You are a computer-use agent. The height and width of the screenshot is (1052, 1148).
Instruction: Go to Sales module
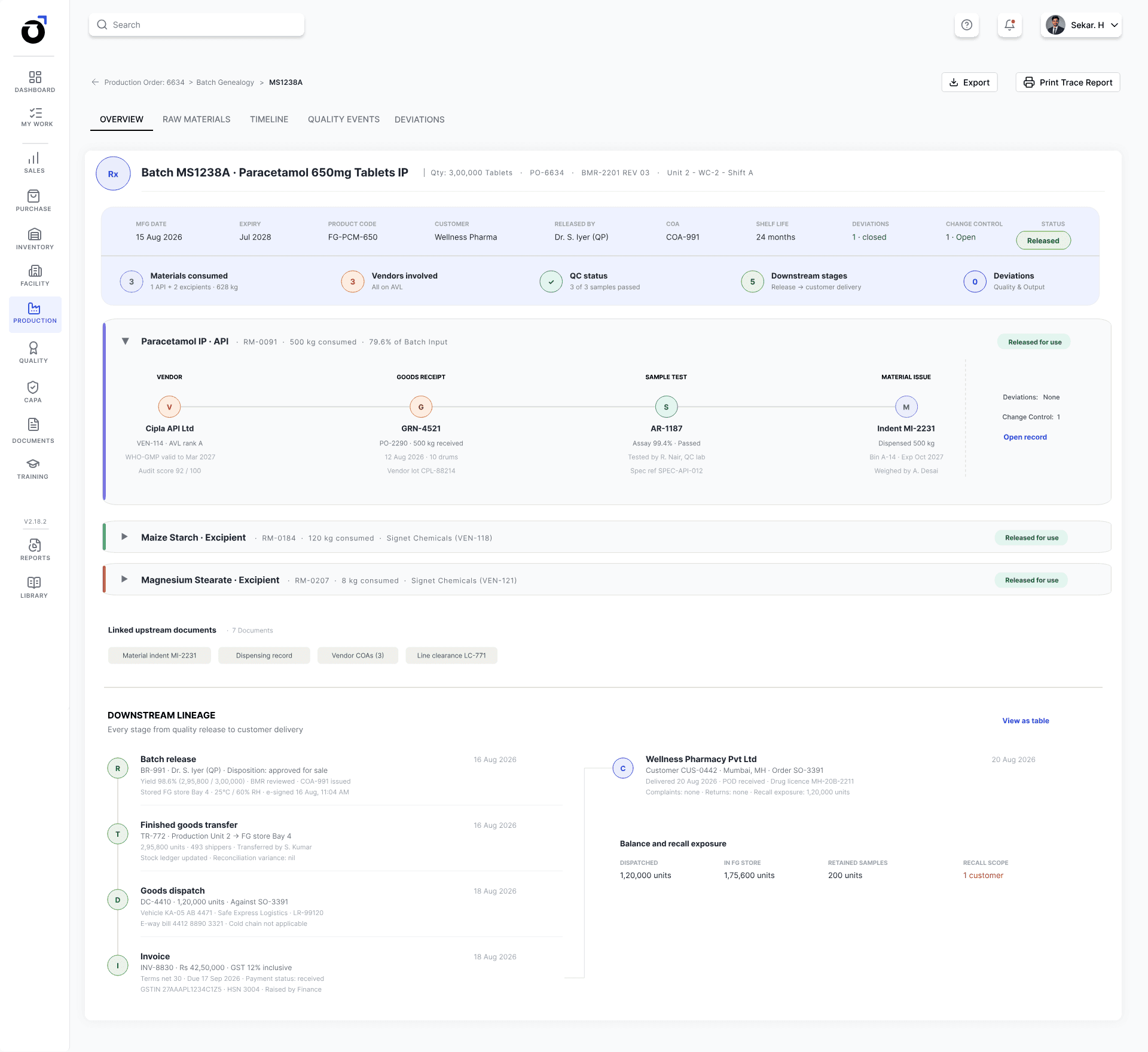(x=34, y=163)
